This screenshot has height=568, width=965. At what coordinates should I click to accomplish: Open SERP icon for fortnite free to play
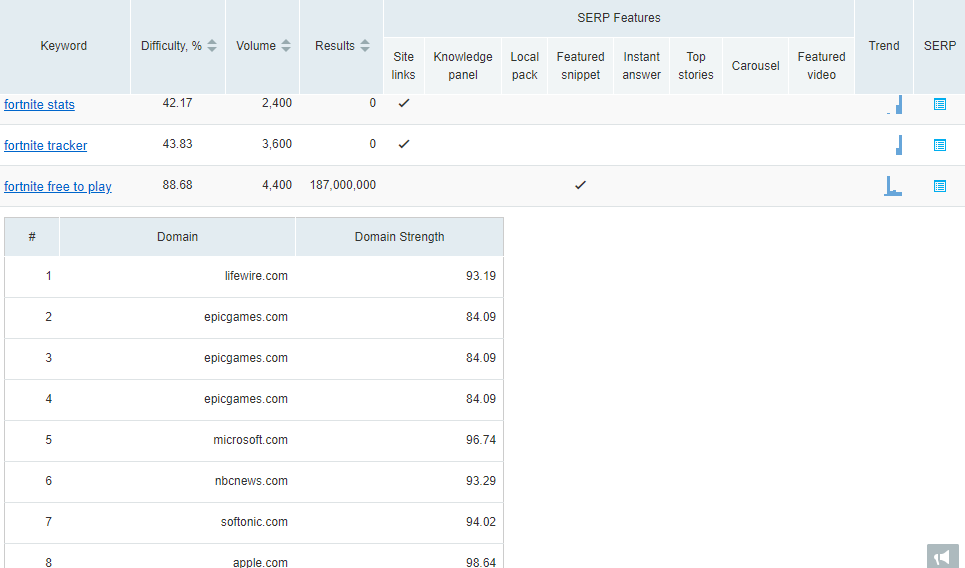click(x=939, y=186)
